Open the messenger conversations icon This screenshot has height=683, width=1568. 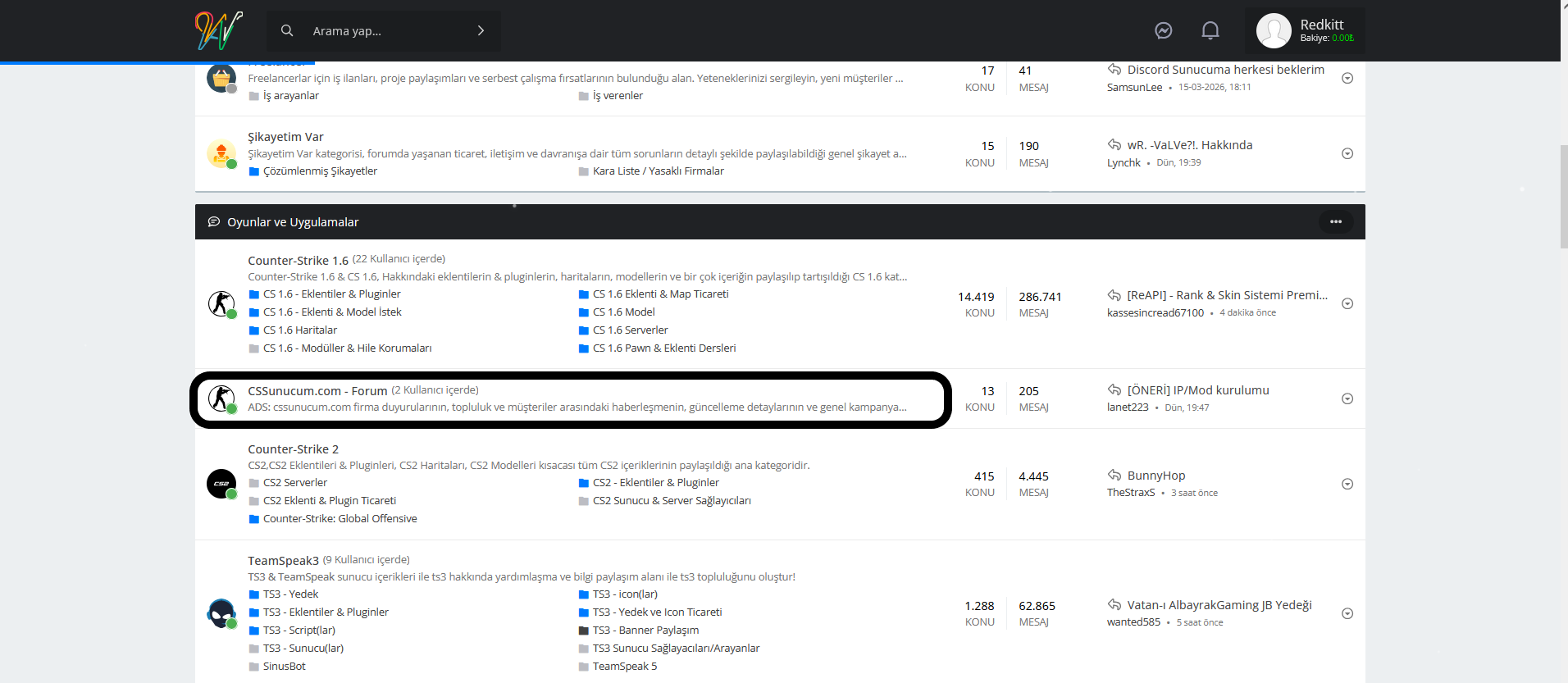click(1163, 30)
